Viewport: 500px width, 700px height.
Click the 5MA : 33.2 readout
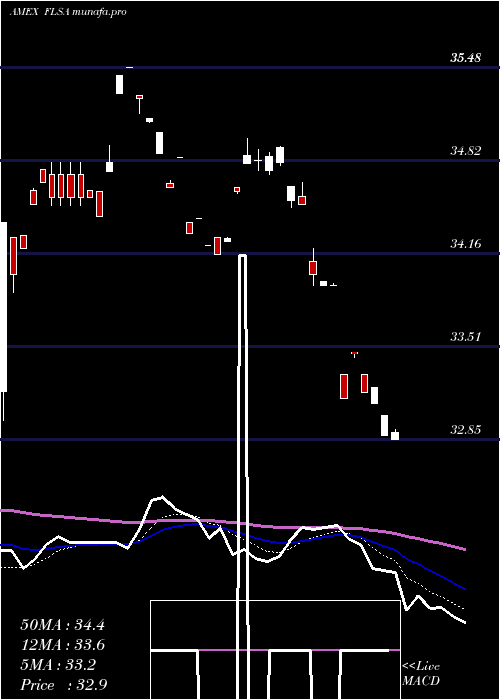pyautogui.click(x=58, y=665)
